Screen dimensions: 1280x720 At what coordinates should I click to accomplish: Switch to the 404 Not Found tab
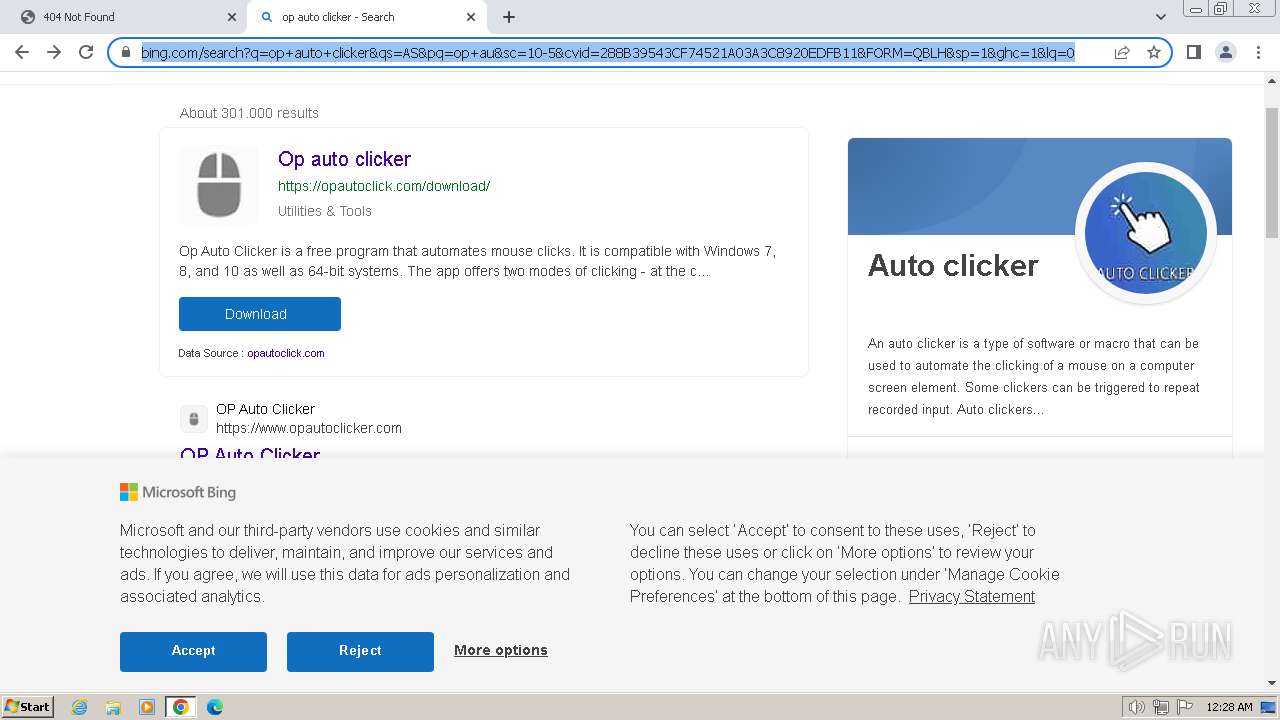click(123, 17)
